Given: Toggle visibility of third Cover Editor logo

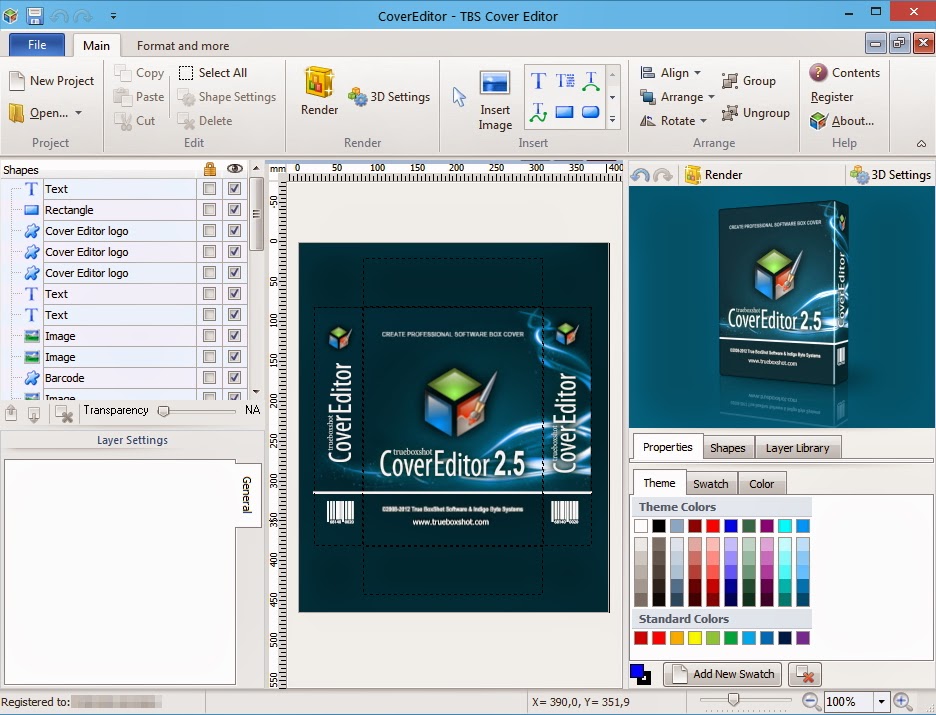Looking at the screenshot, I should [x=234, y=272].
